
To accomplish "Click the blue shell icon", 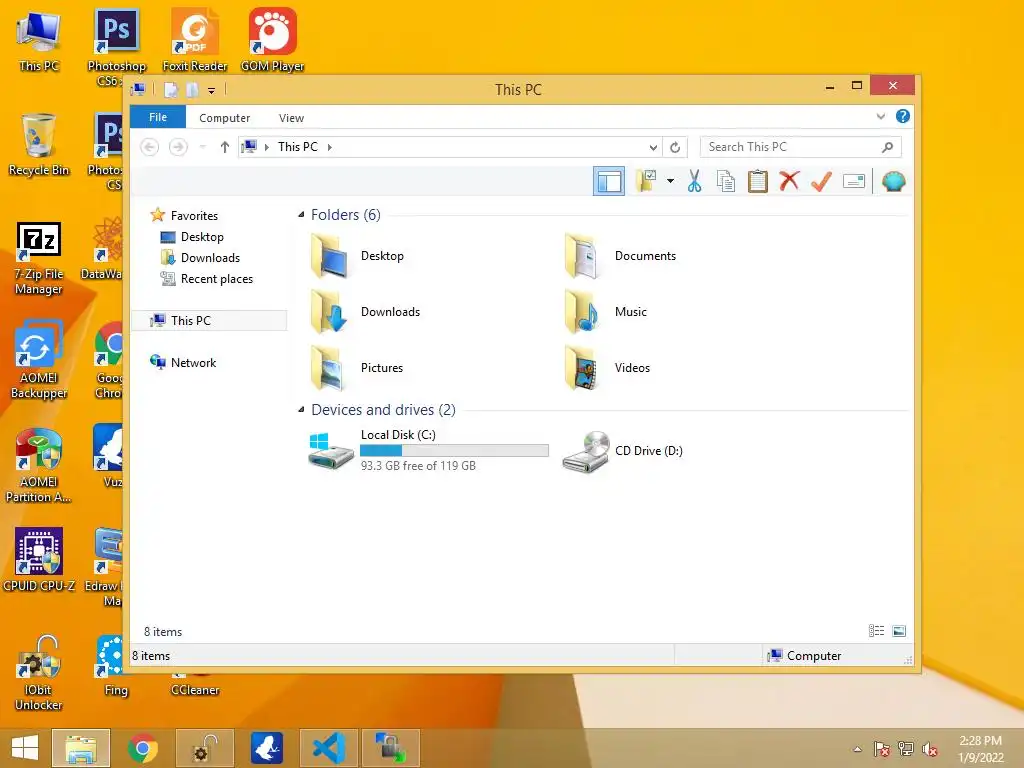I will pos(893,181).
